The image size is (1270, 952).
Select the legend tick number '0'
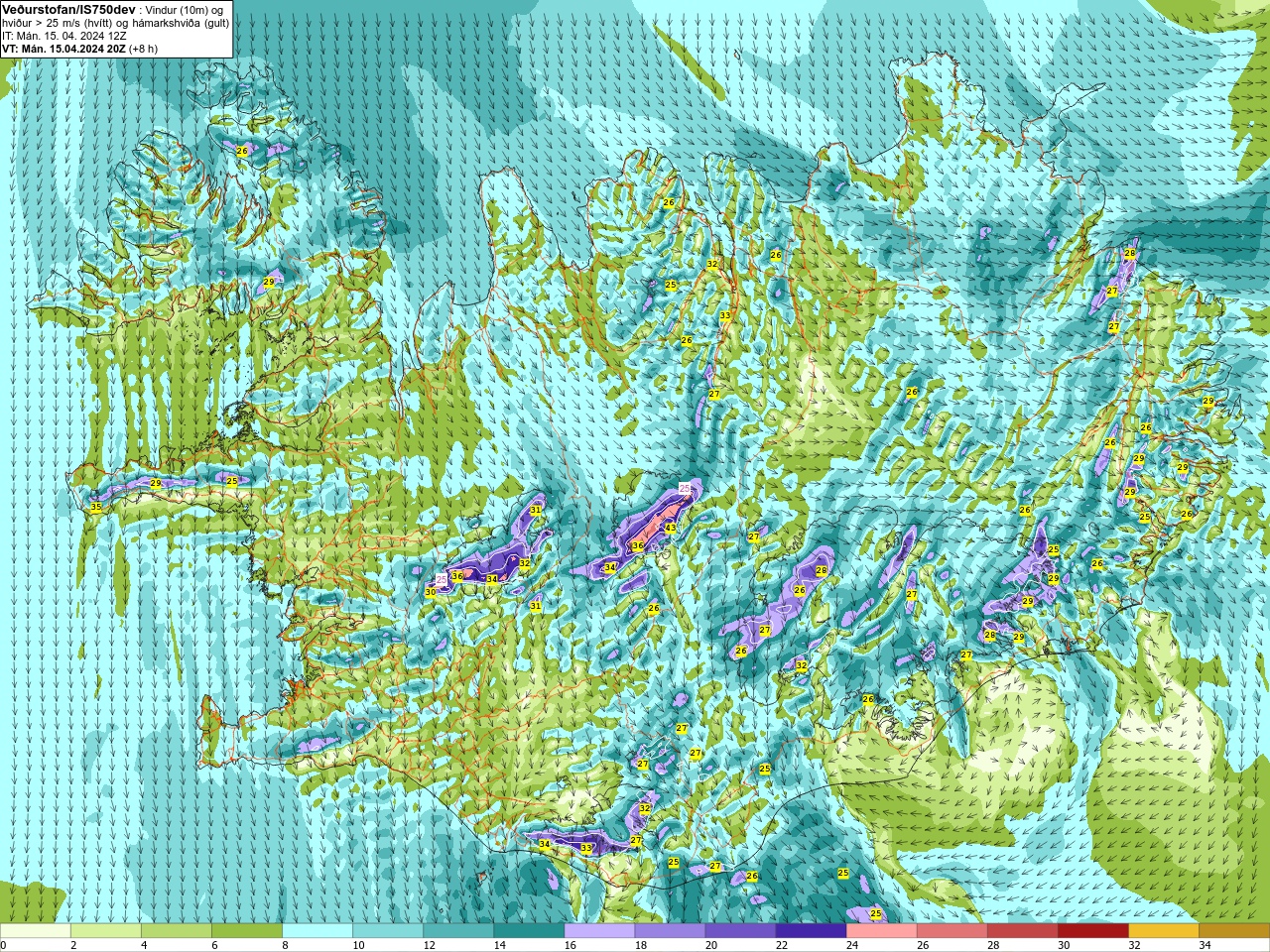click(x=4, y=945)
